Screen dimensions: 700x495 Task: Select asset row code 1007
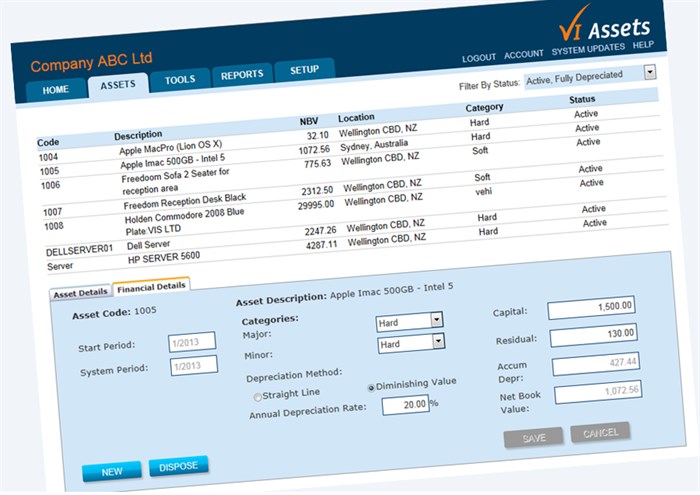52,212
